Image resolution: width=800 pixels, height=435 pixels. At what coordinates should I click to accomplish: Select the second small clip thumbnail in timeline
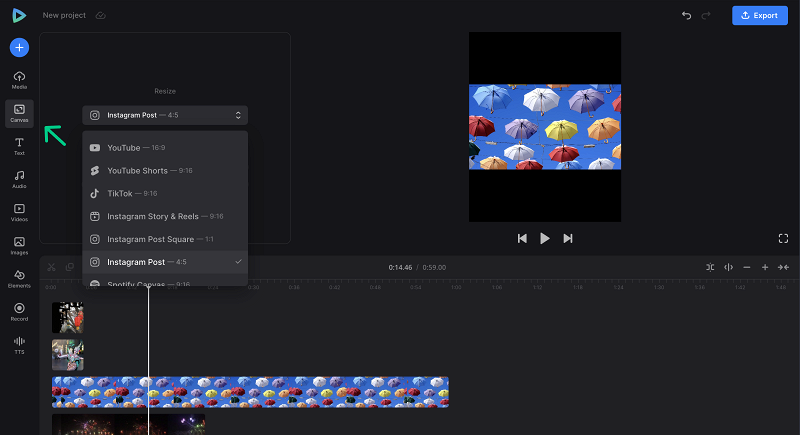(x=68, y=355)
